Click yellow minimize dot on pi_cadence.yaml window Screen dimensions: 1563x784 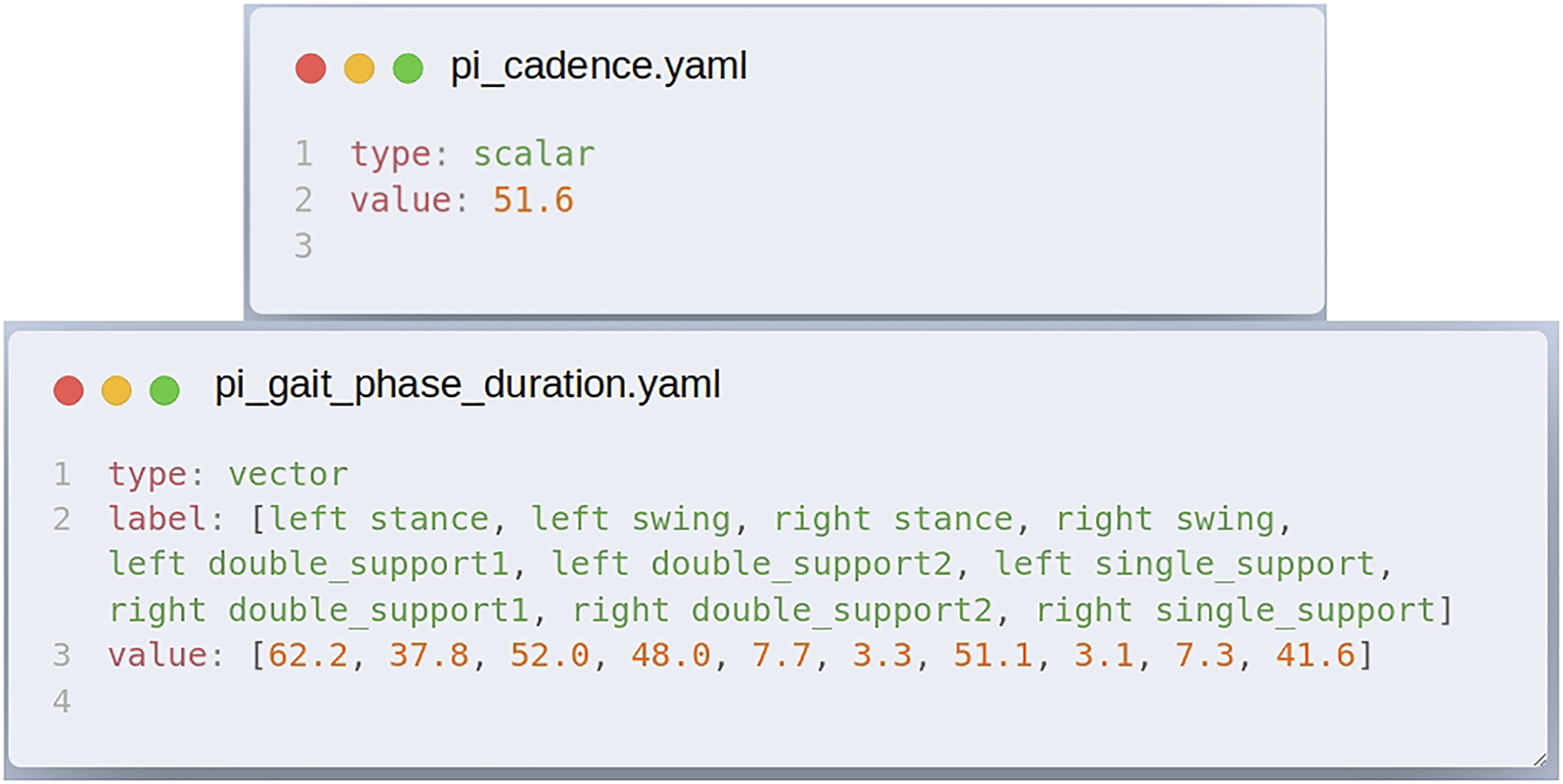click(359, 68)
